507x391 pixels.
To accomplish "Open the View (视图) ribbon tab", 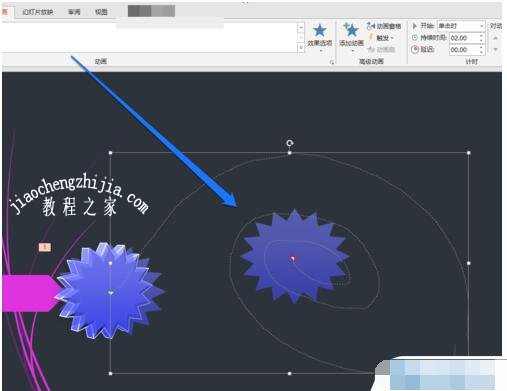I will (101, 12).
